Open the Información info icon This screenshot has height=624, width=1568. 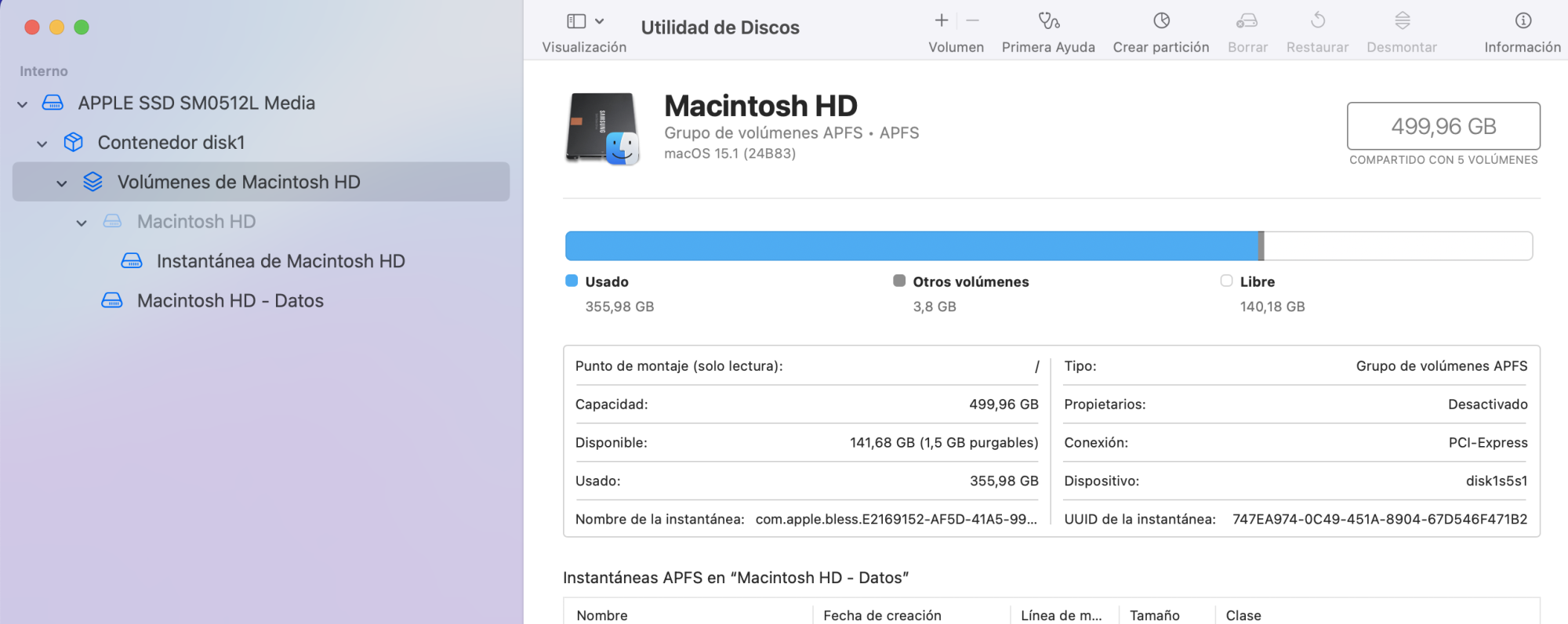pyautogui.click(x=1523, y=20)
